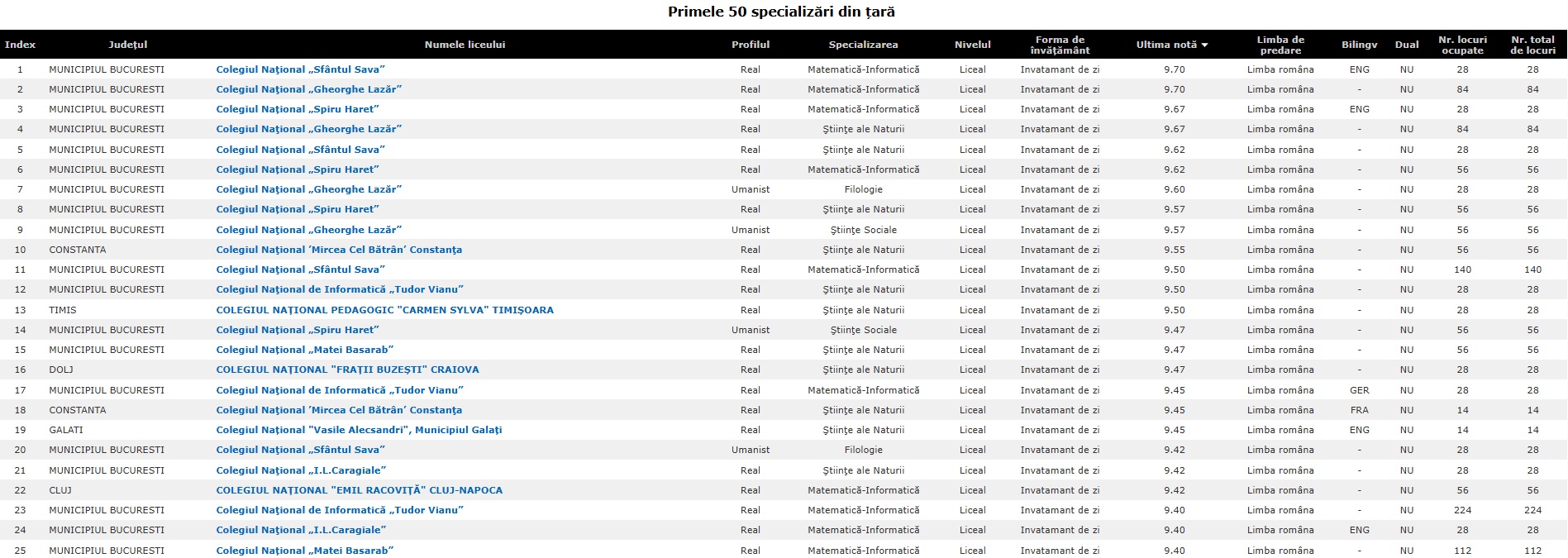Open Emil Racoviță Cluj-Napoca college link

(x=360, y=490)
